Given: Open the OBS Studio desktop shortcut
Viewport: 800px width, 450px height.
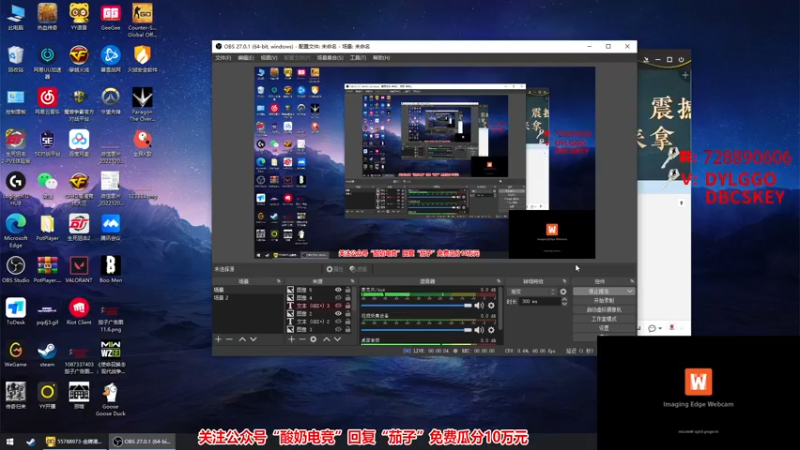Looking at the screenshot, I should [15, 269].
